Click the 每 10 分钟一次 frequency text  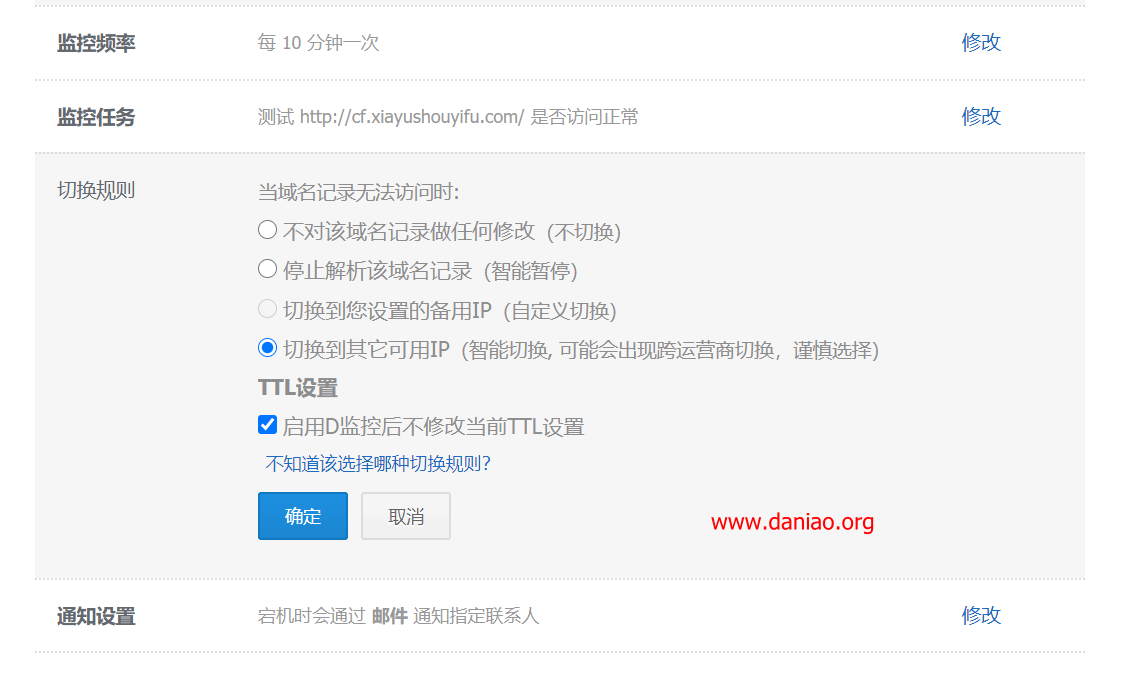(x=319, y=43)
